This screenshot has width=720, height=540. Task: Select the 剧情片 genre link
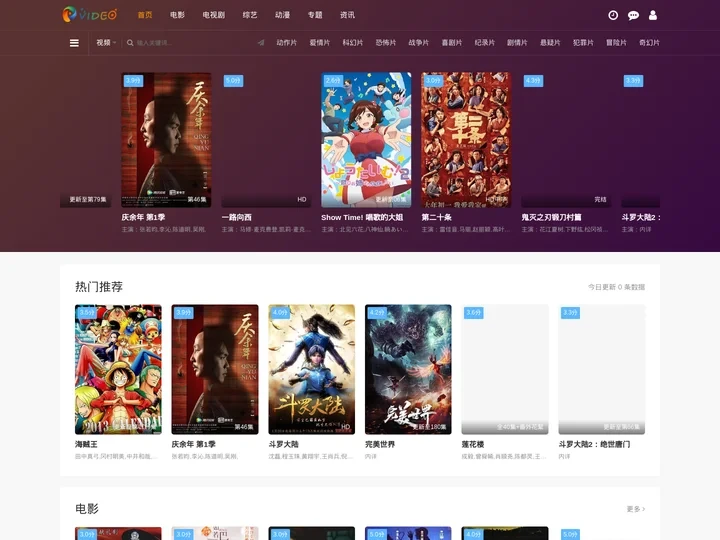pyautogui.click(x=518, y=43)
